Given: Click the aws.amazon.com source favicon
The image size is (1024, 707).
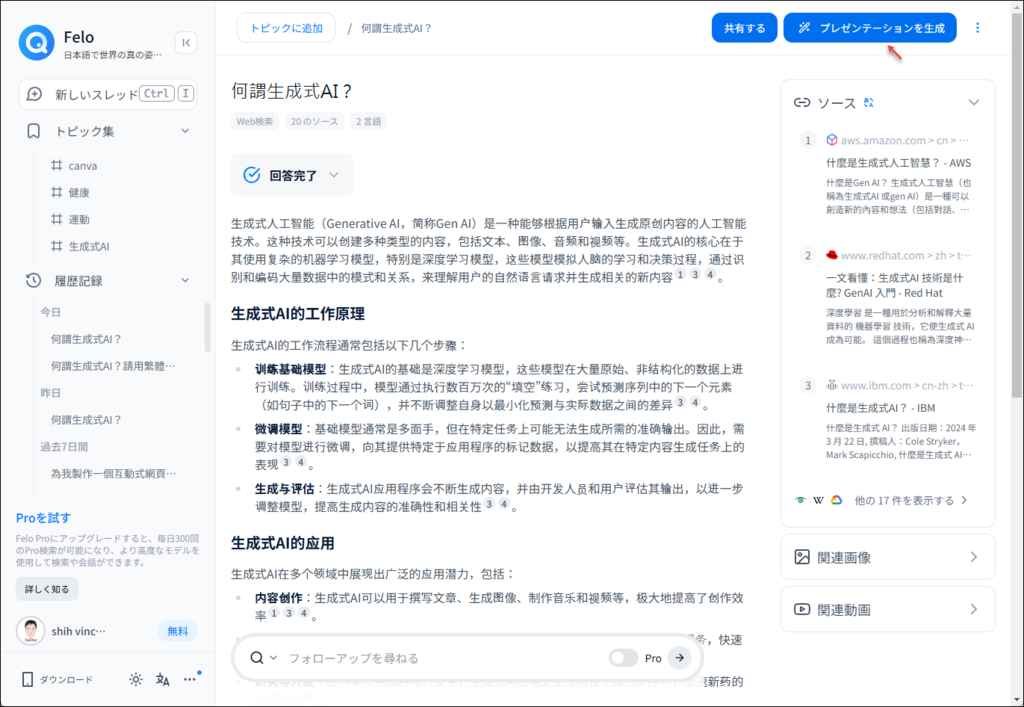Looking at the screenshot, I should (x=831, y=140).
